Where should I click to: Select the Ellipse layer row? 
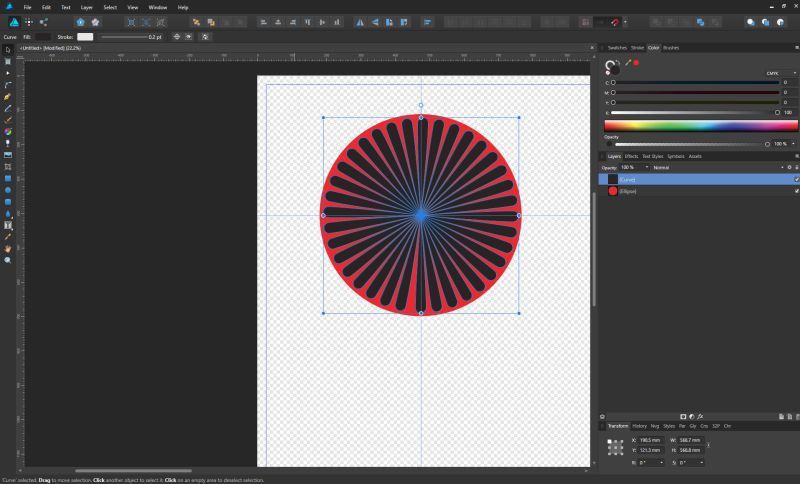pyautogui.click(x=699, y=191)
